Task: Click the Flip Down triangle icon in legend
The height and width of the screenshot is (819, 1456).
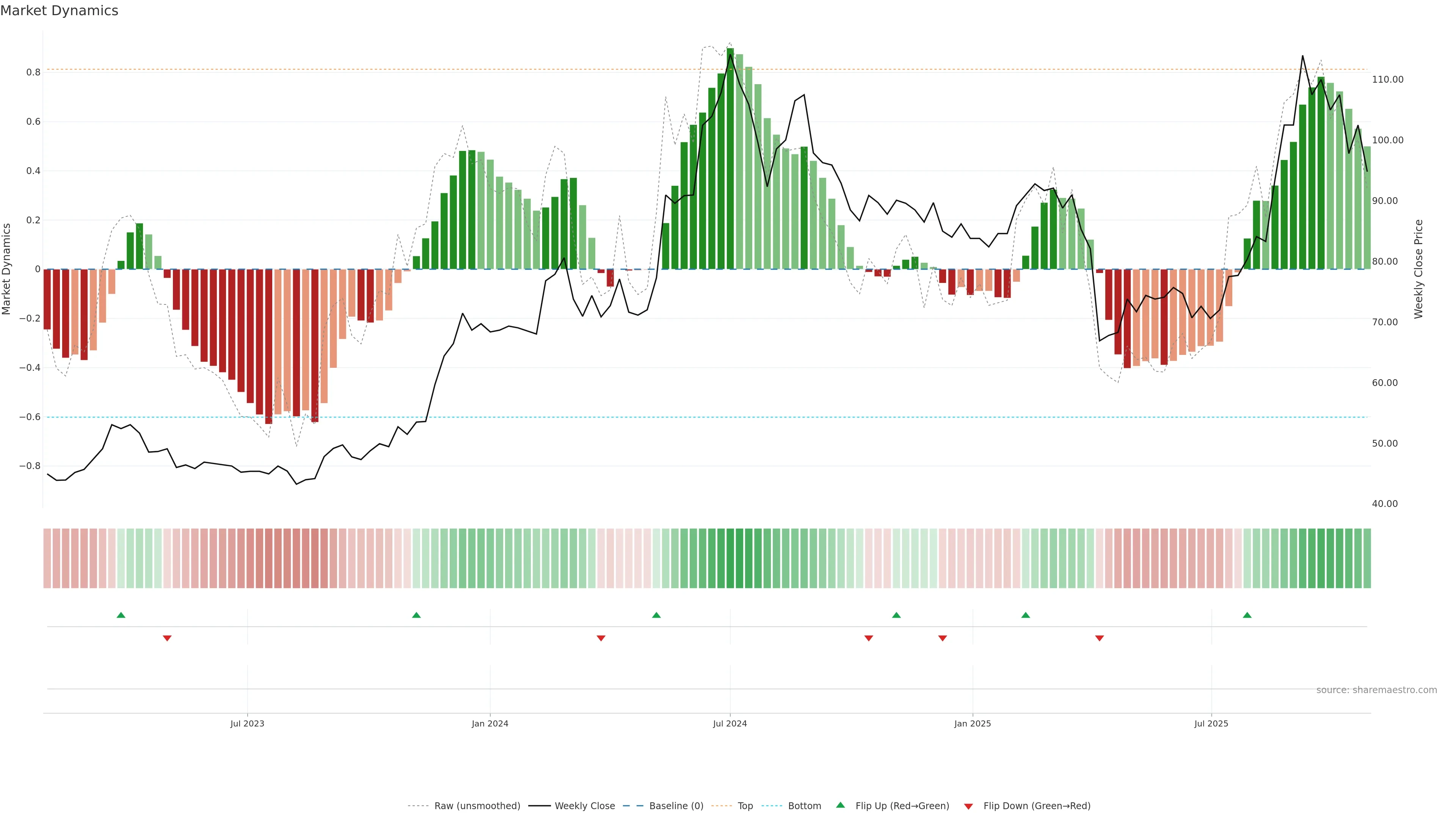Action: (x=968, y=806)
